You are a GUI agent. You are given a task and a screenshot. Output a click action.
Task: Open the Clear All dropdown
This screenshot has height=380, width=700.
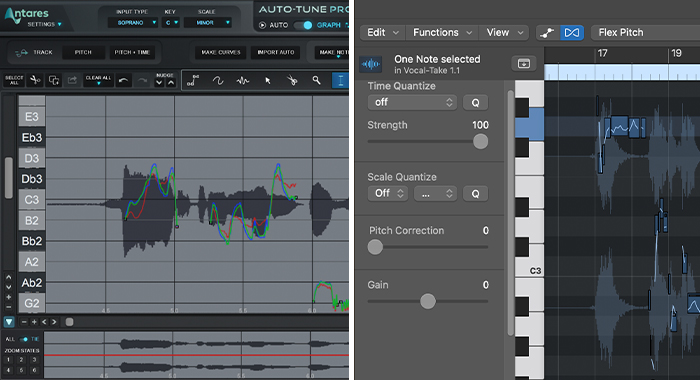[98, 80]
